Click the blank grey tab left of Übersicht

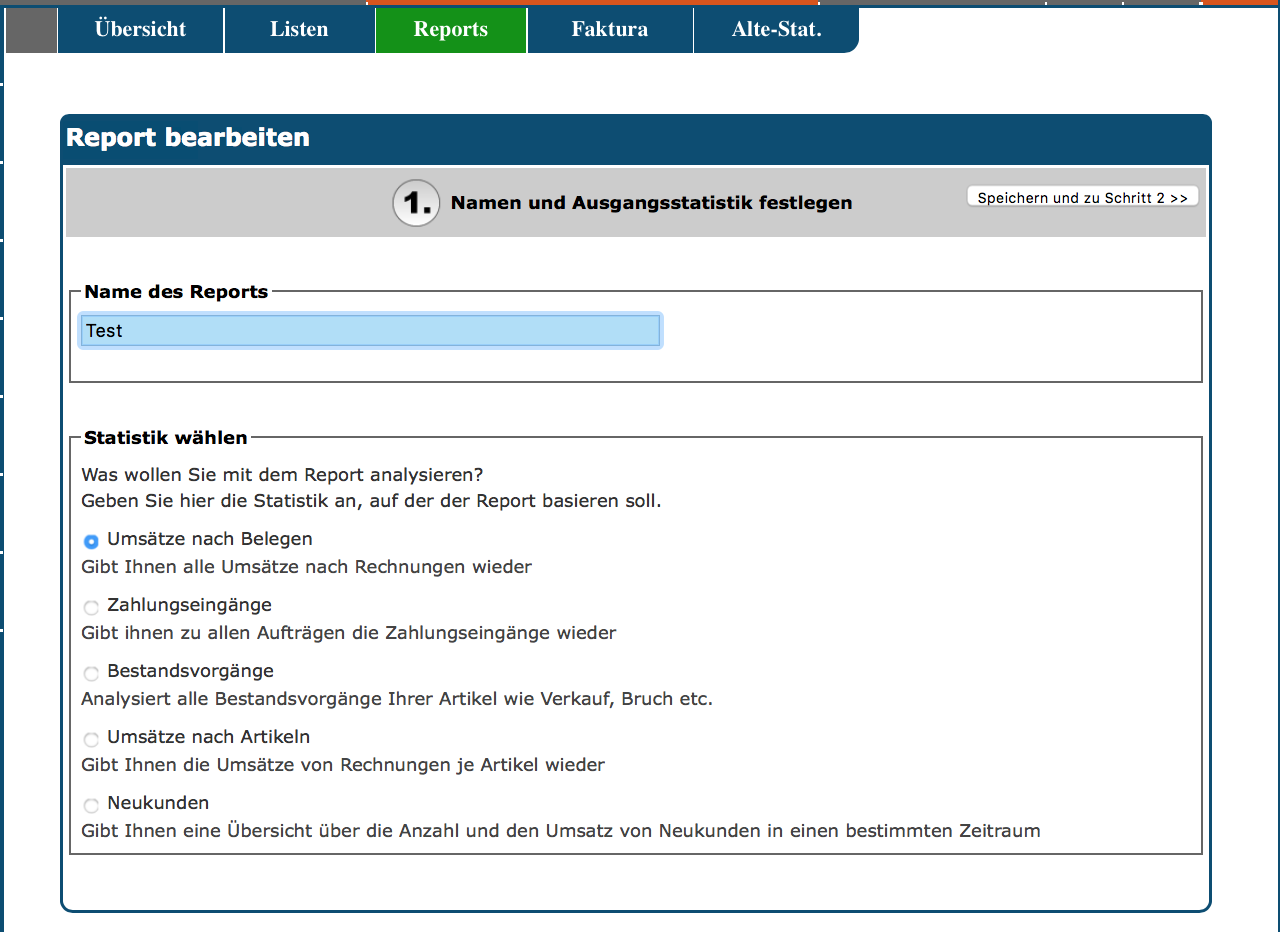tap(31, 30)
